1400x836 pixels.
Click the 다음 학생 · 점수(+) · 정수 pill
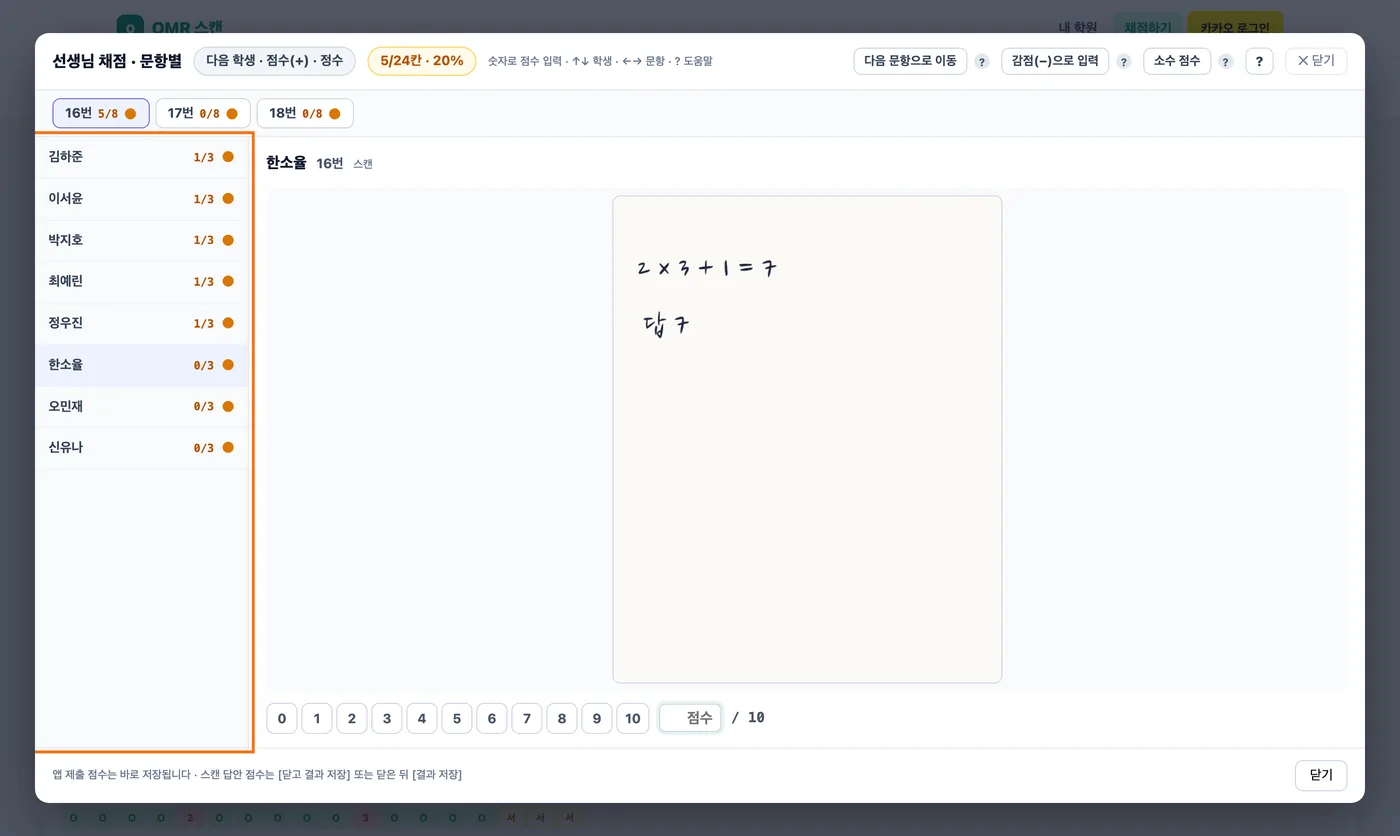point(275,61)
